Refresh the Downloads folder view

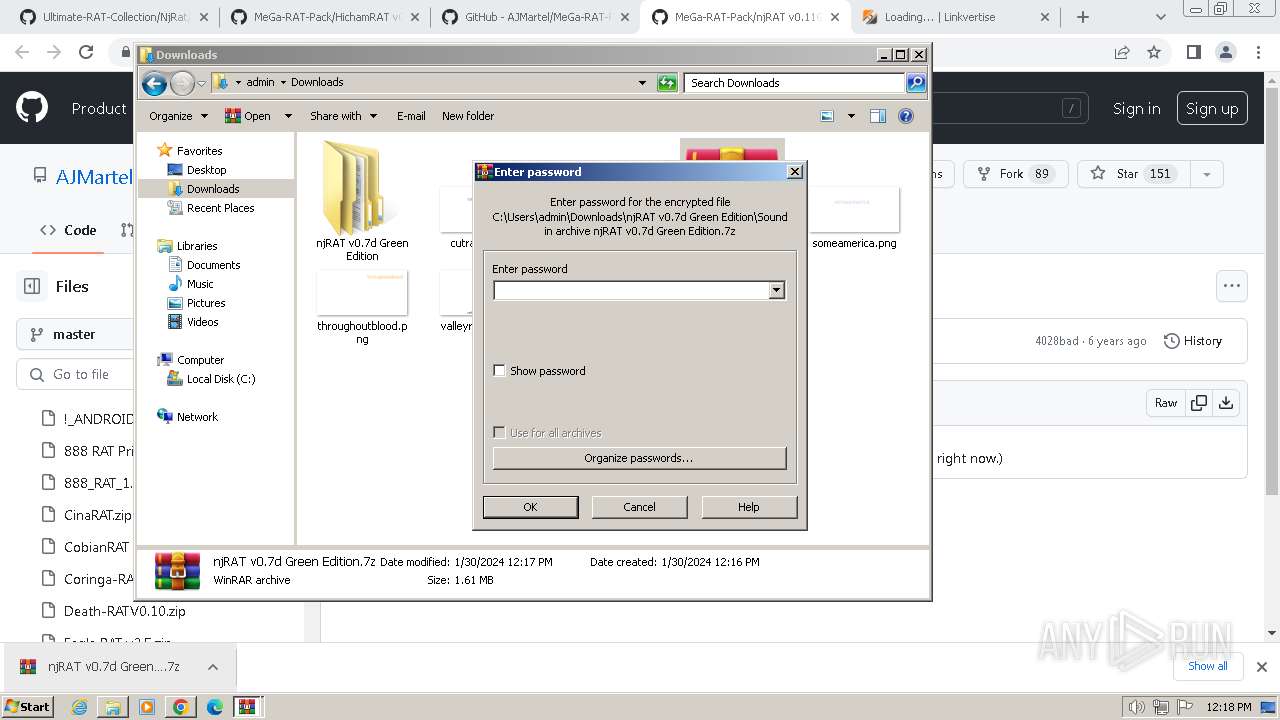[x=667, y=83]
